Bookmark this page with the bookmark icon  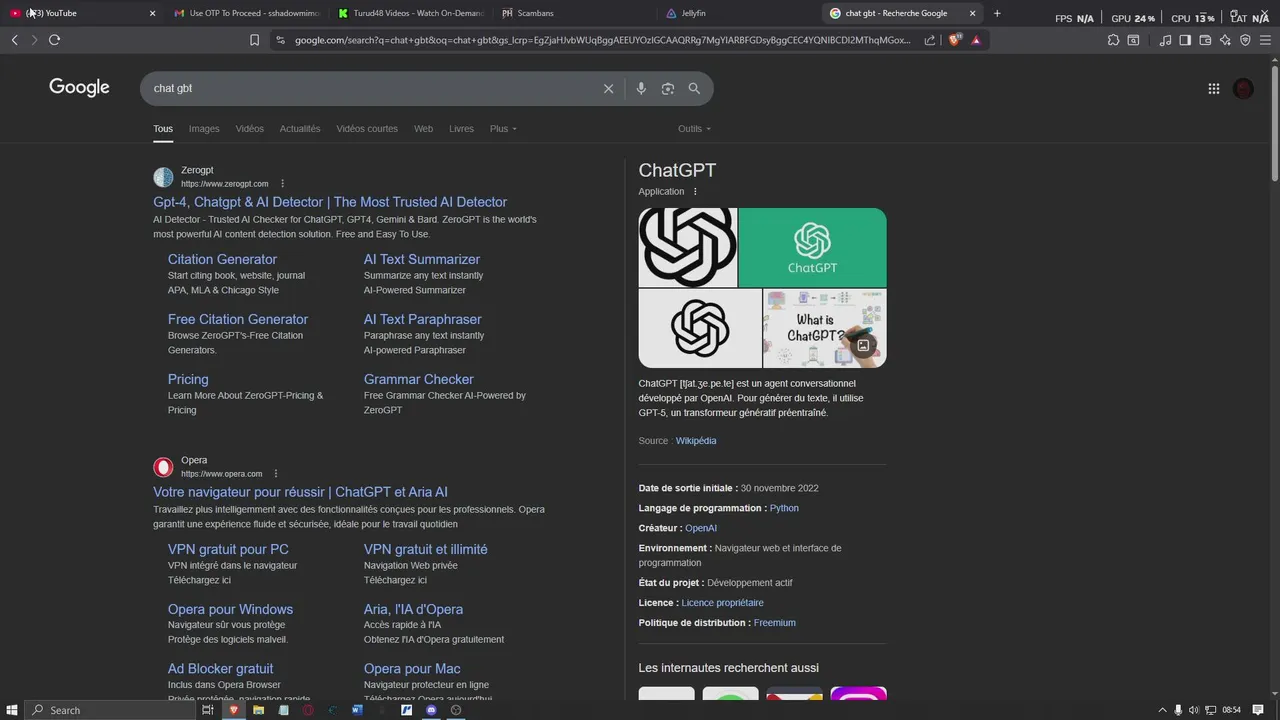click(254, 40)
